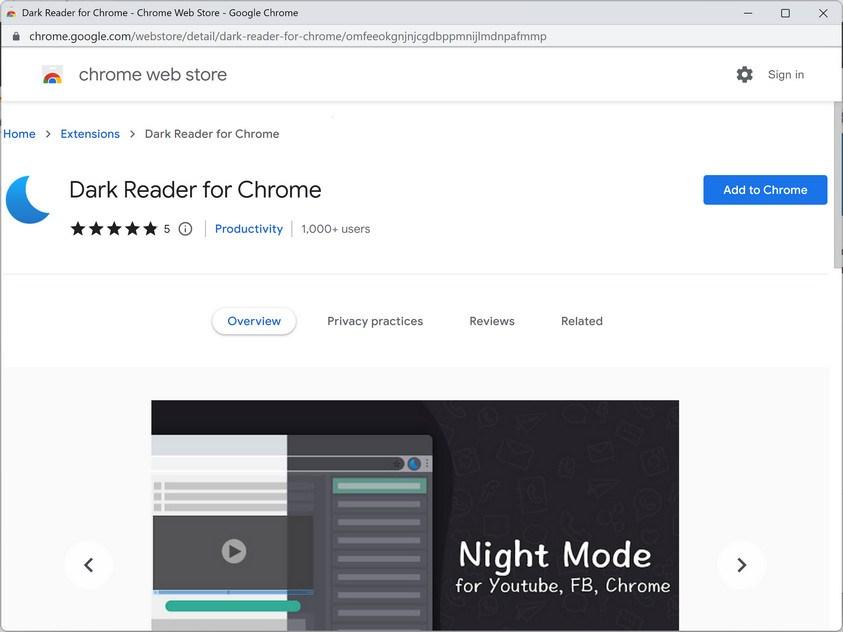843x632 pixels.
Task: Show next screenshot with right arrow
Action: click(x=741, y=565)
